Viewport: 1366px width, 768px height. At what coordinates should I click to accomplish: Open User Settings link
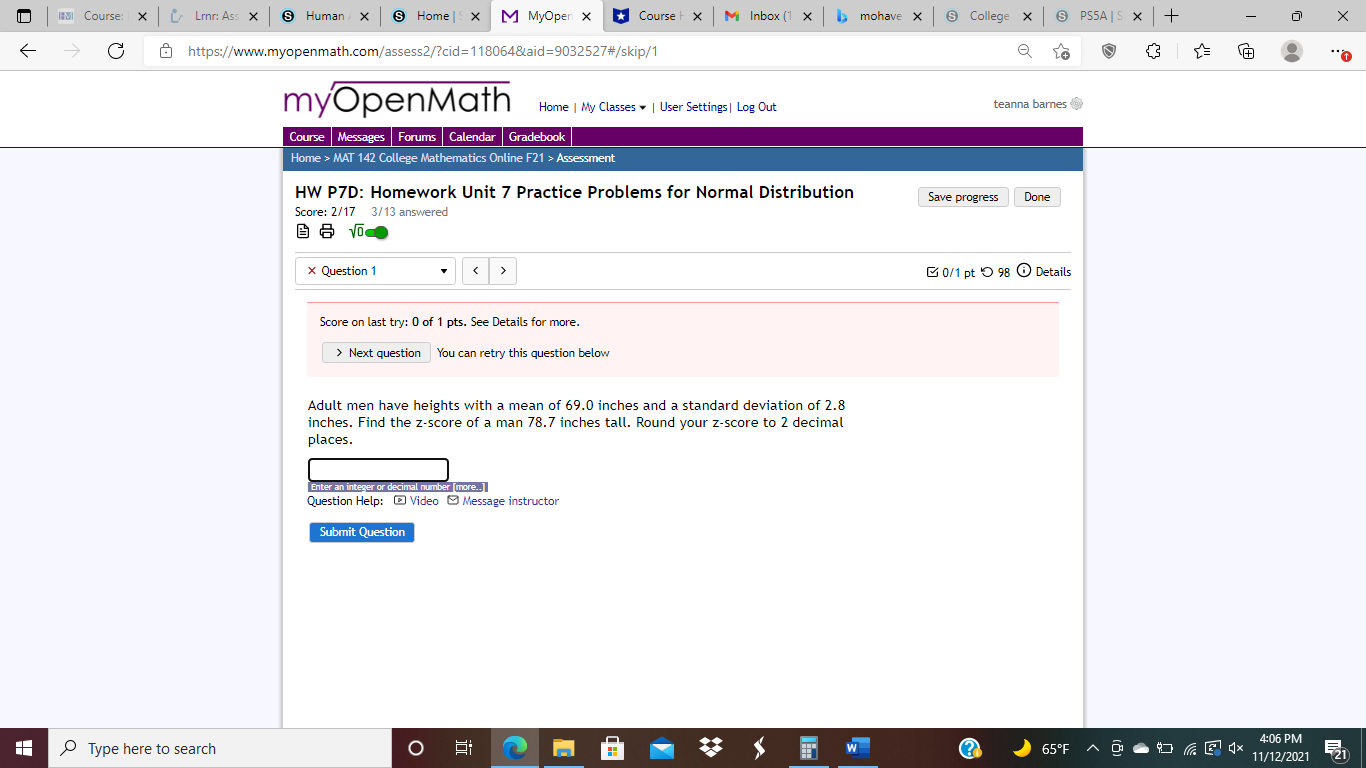(x=693, y=107)
